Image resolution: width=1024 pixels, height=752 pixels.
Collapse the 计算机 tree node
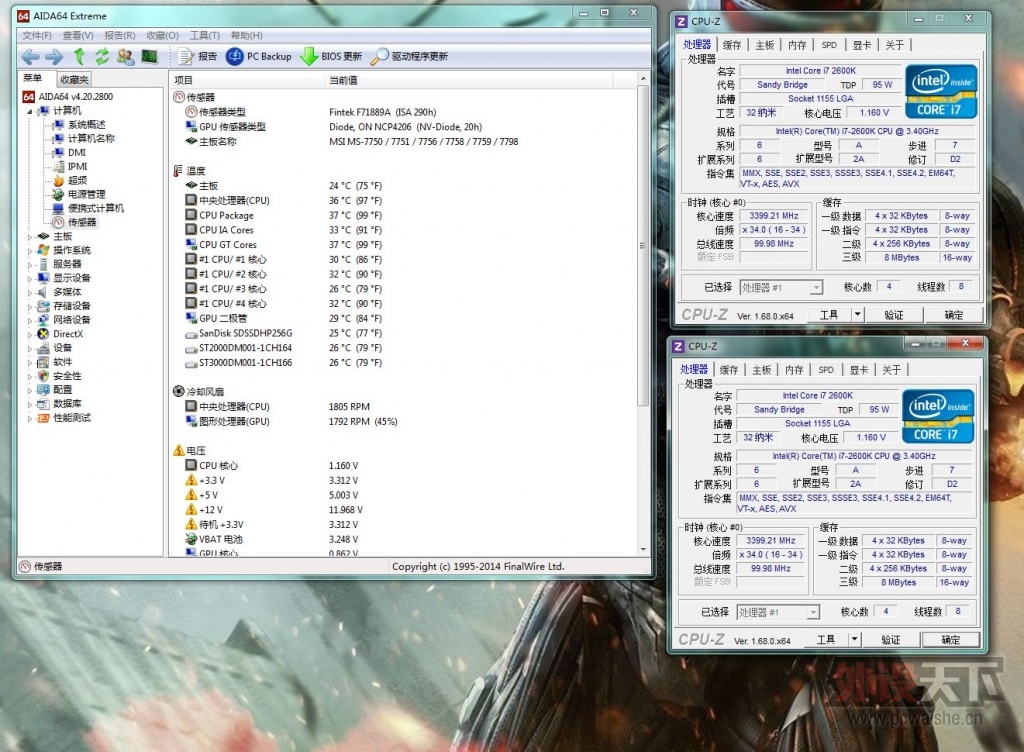(x=29, y=111)
